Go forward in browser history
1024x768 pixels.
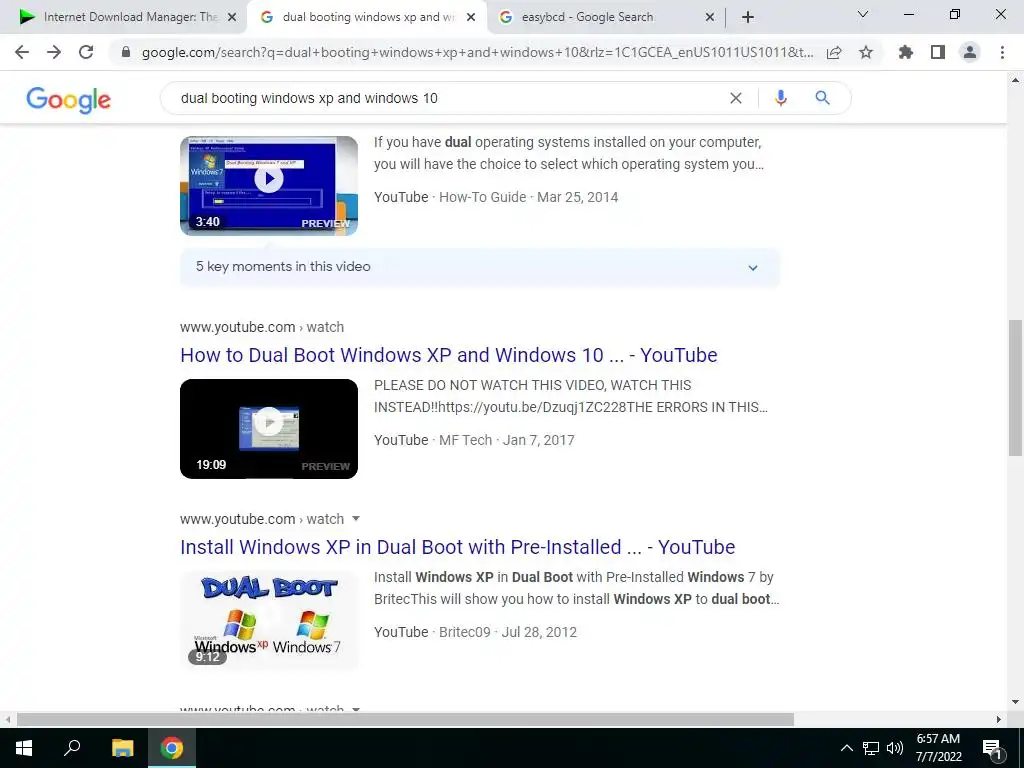pos(54,52)
